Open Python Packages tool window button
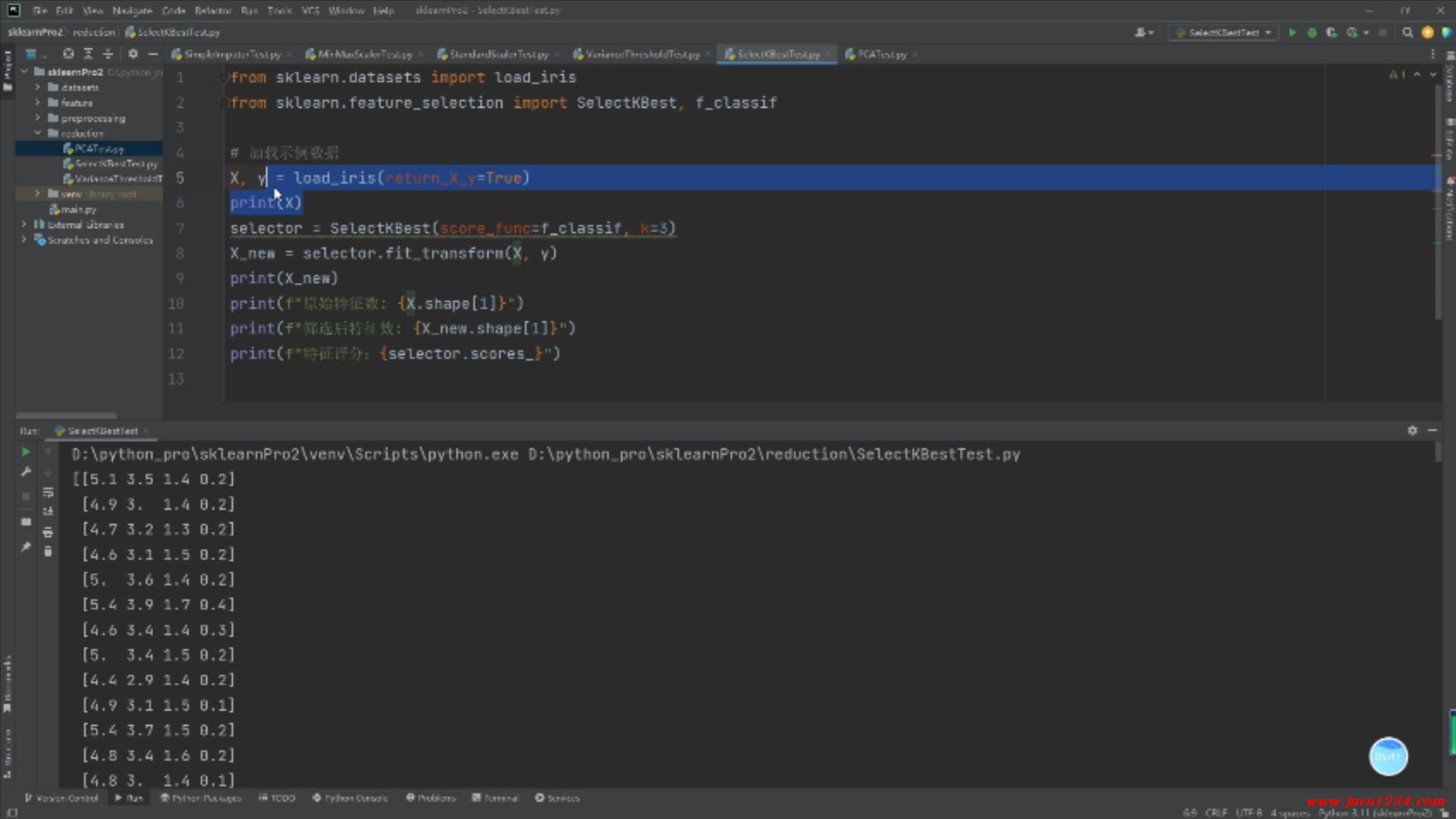The image size is (1456, 819). 200,798
